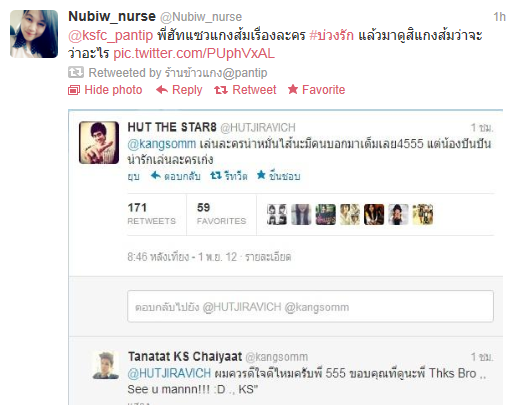Click the blue ชื่นชอบ star icon
The image size is (514, 405).
click(x=261, y=174)
